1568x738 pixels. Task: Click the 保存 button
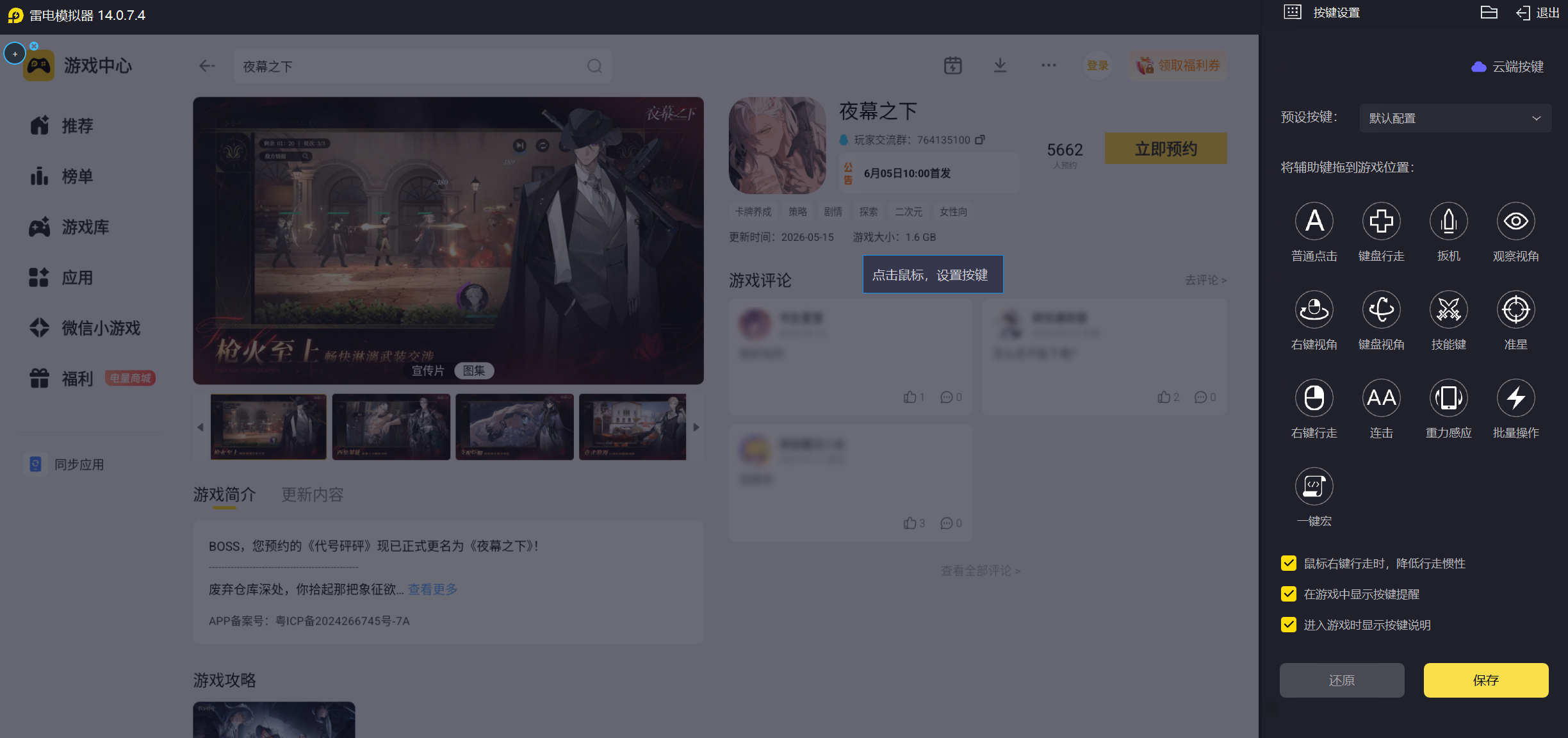point(1486,680)
